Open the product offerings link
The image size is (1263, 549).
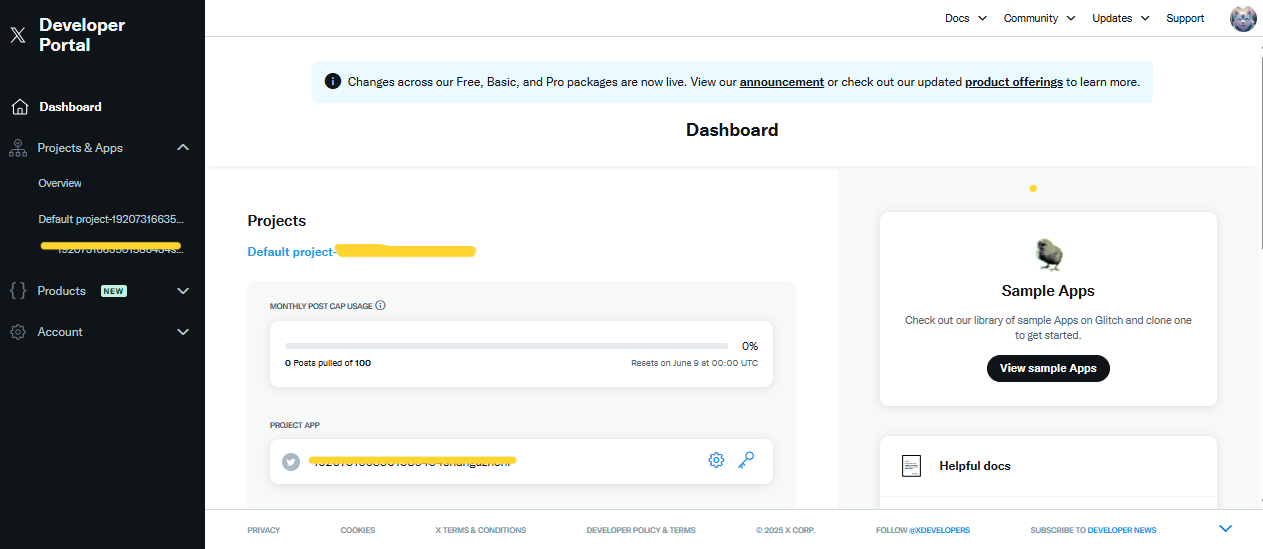tap(1014, 82)
